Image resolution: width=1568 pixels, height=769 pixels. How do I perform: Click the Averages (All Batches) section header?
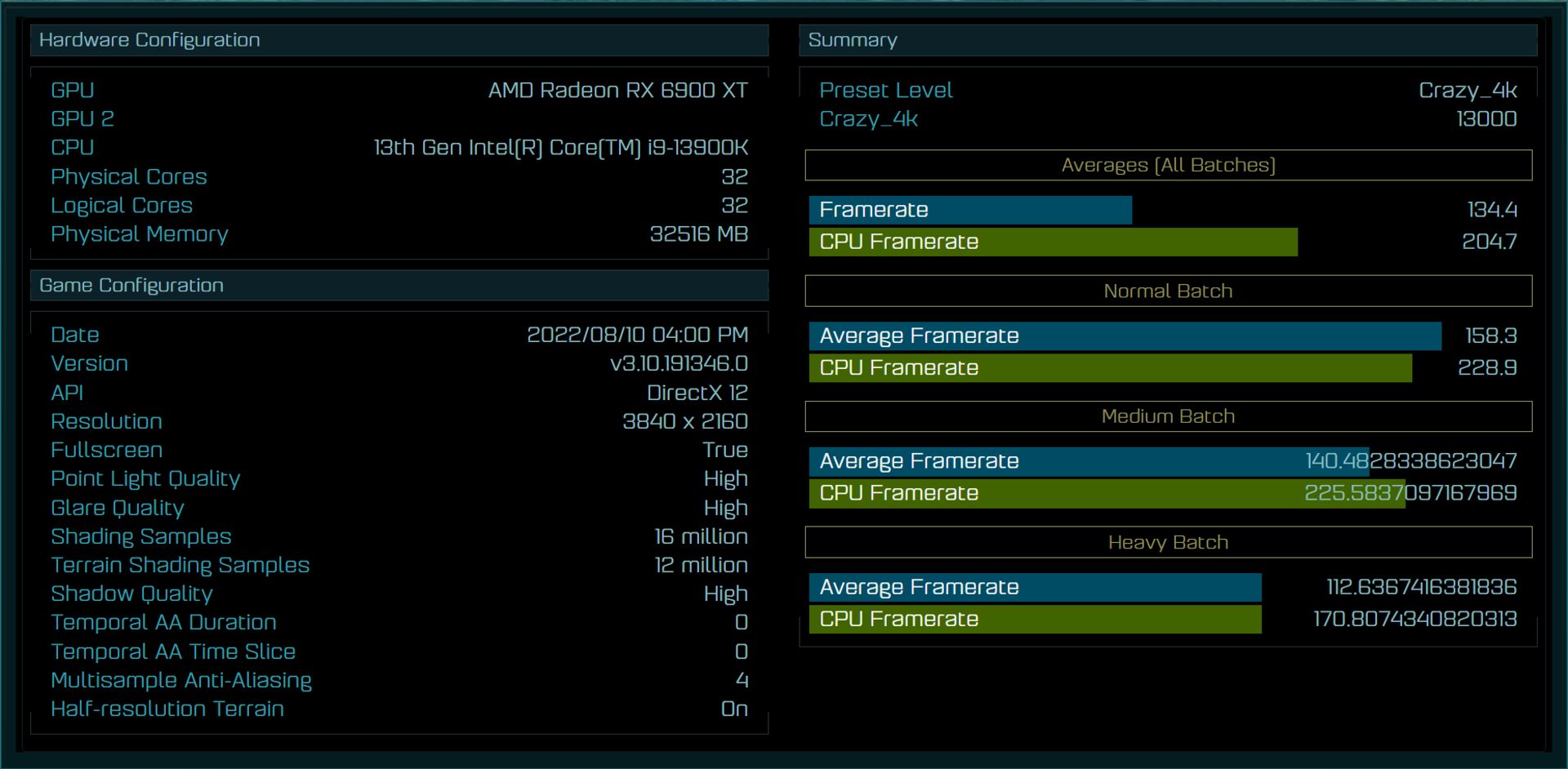coord(1168,164)
